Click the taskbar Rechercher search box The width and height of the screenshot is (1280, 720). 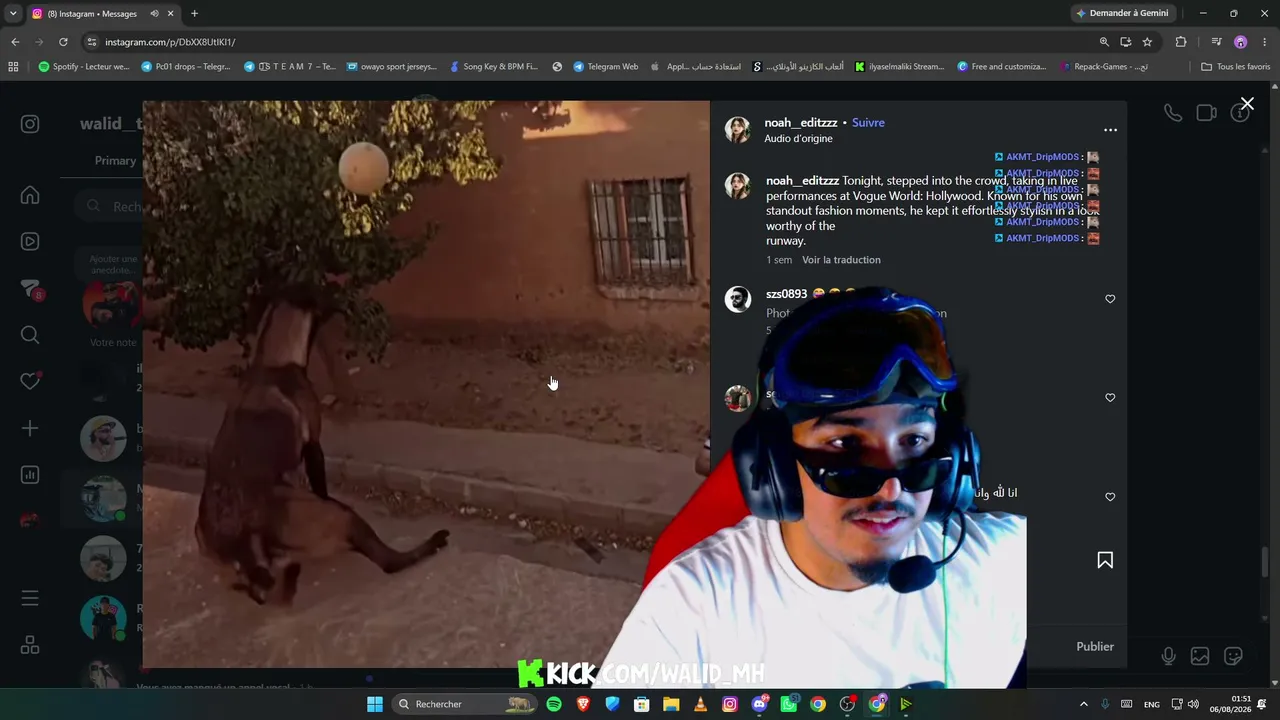click(465, 704)
